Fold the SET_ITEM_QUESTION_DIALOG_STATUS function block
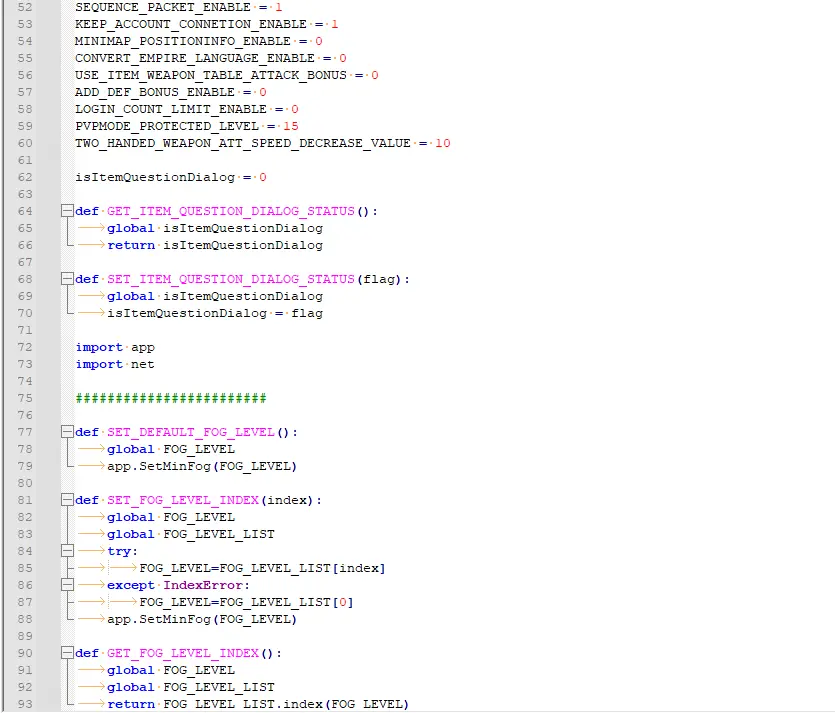 tap(66, 279)
